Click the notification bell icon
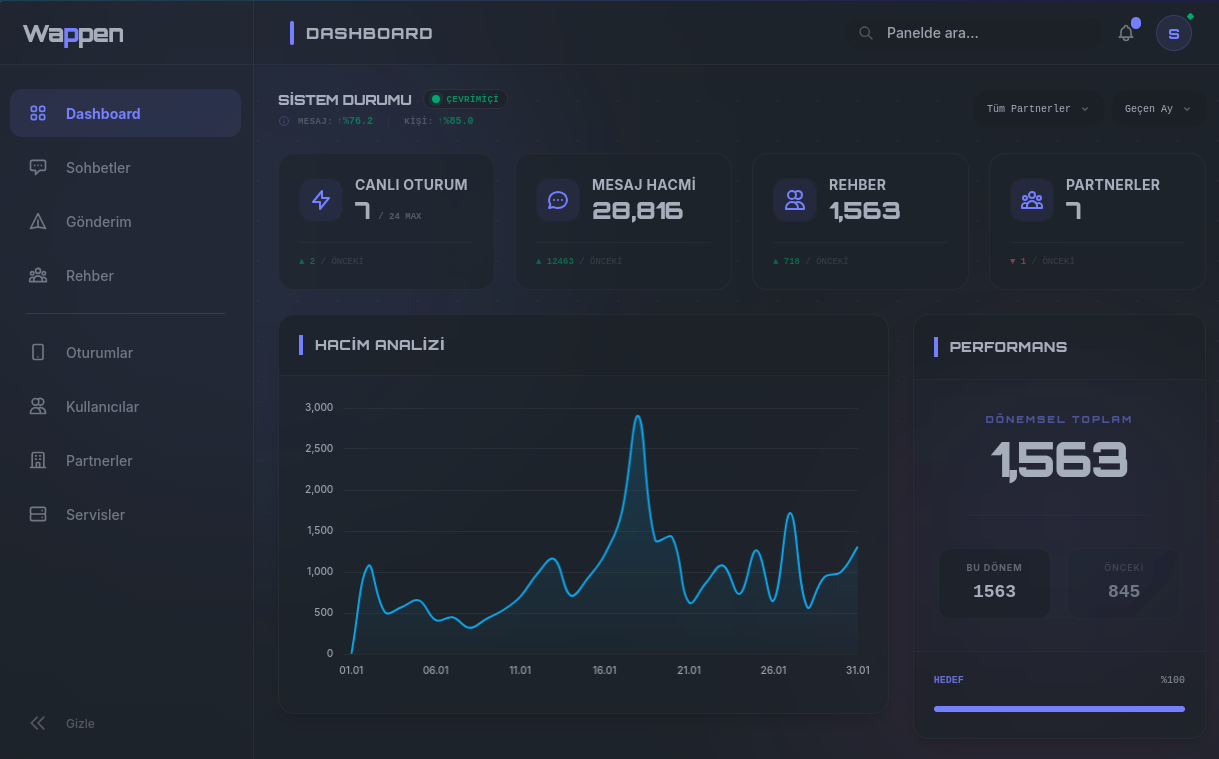Image resolution: width=1219 pixels, height=759 pixels. point(1126,33)
